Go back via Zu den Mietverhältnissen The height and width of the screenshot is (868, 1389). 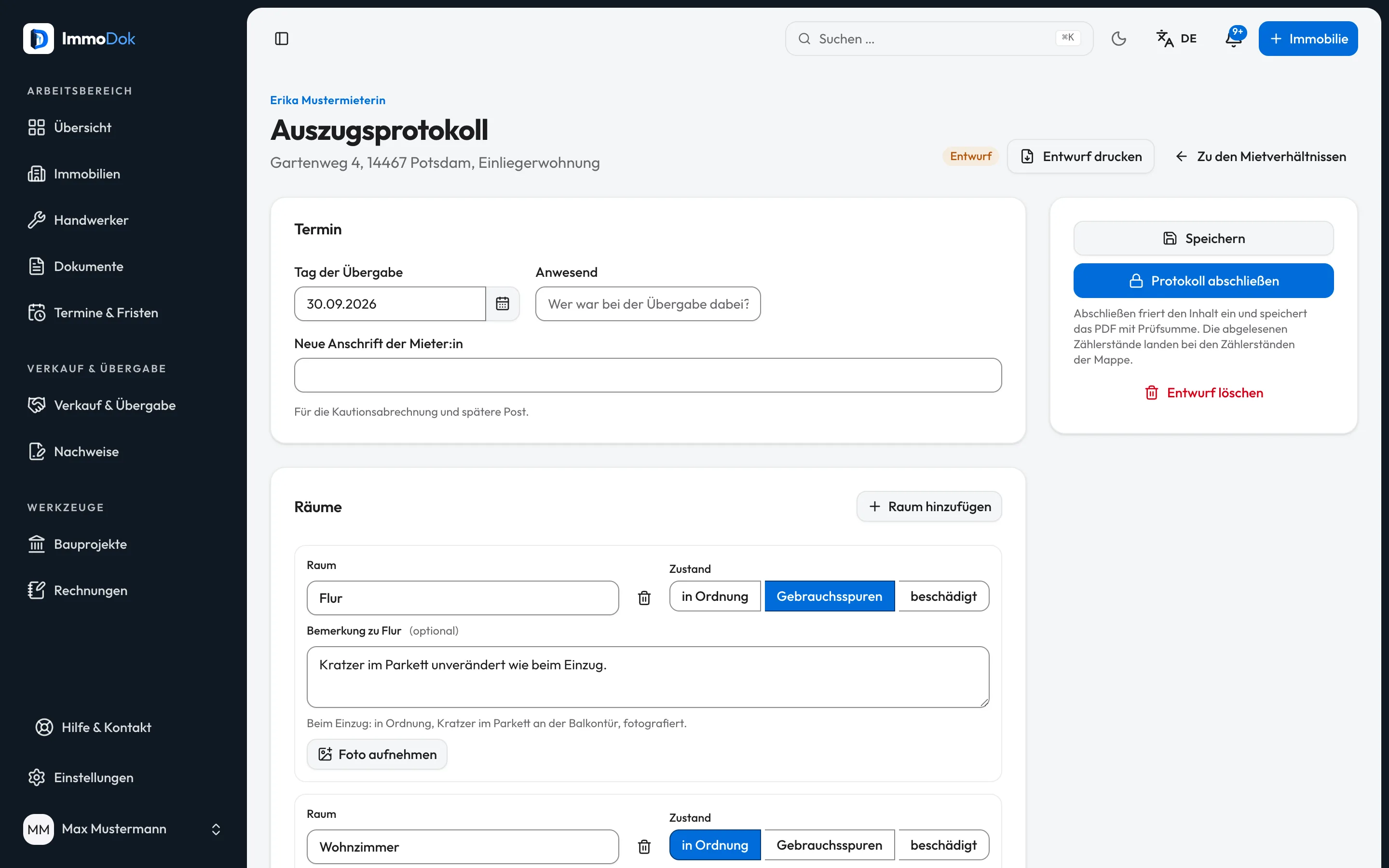click(x=1260, y=156)
